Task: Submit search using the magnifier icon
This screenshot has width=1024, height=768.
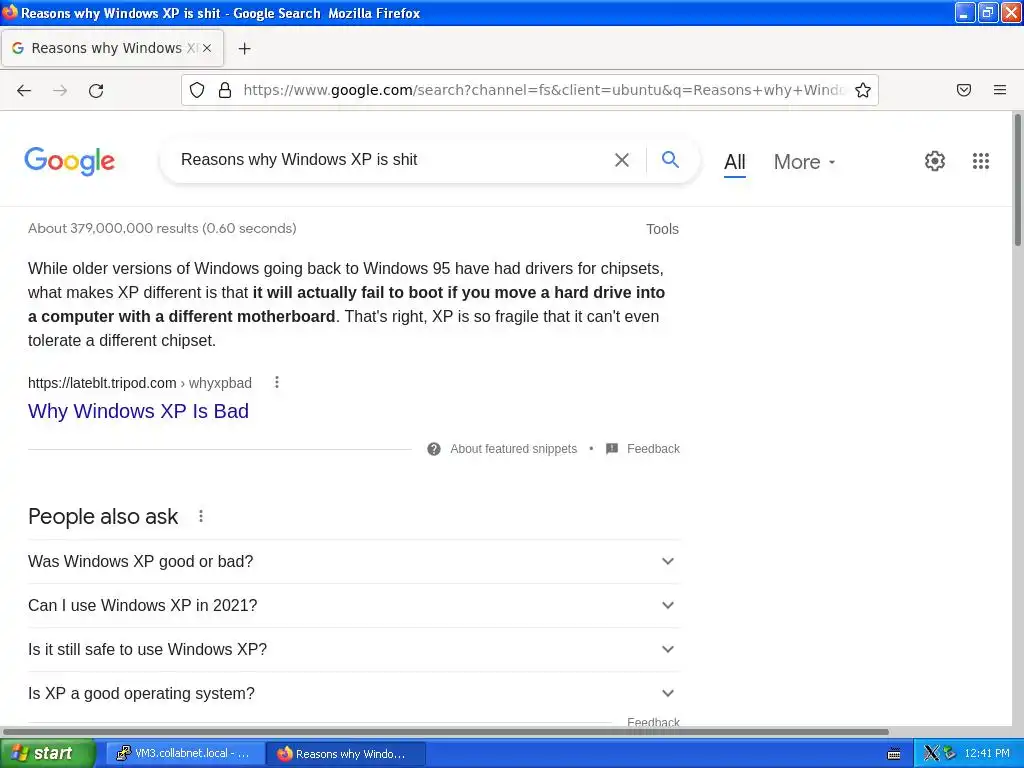Action: pos(670,159)
